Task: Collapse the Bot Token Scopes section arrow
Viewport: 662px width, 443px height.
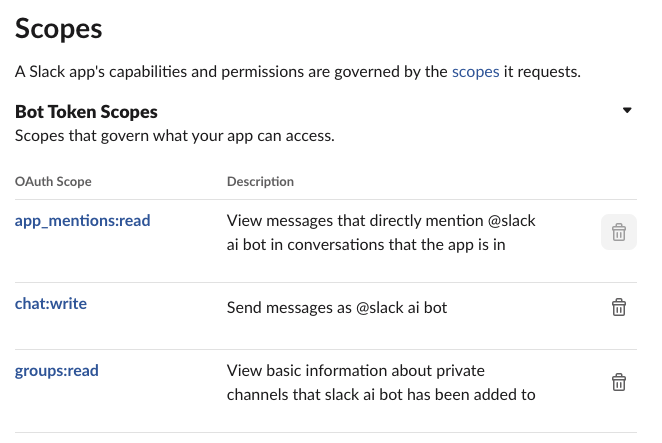Action: coord(627,110)
